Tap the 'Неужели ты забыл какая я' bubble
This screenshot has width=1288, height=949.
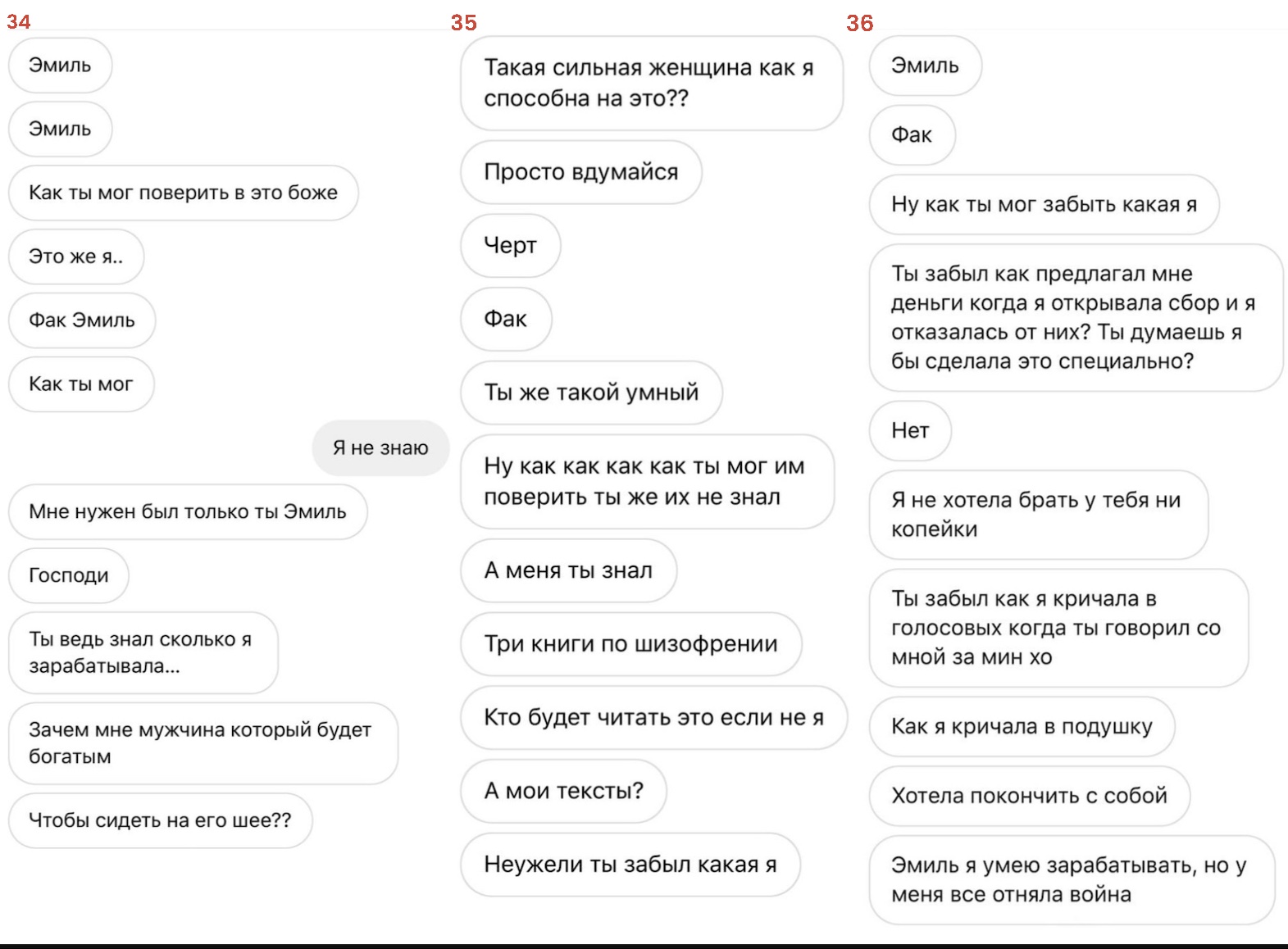(630, 865)
